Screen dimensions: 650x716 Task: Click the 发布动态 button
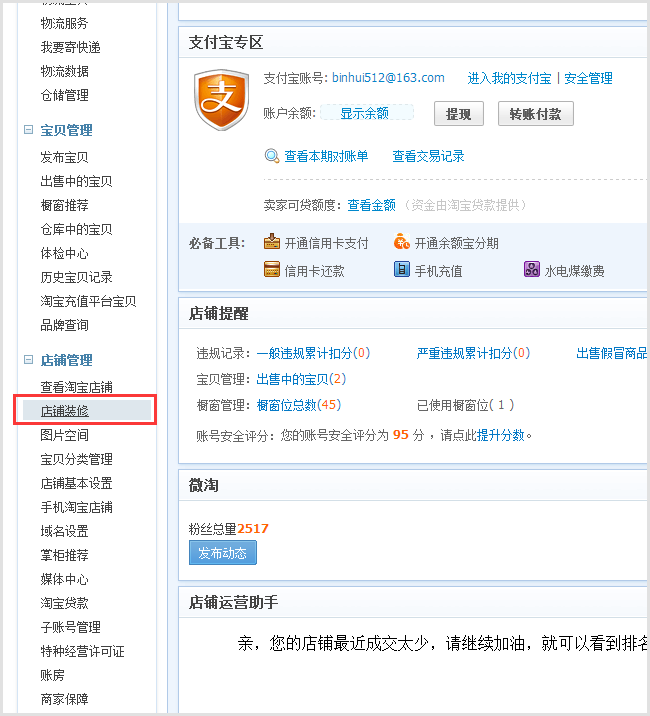(x=223, y=553)
